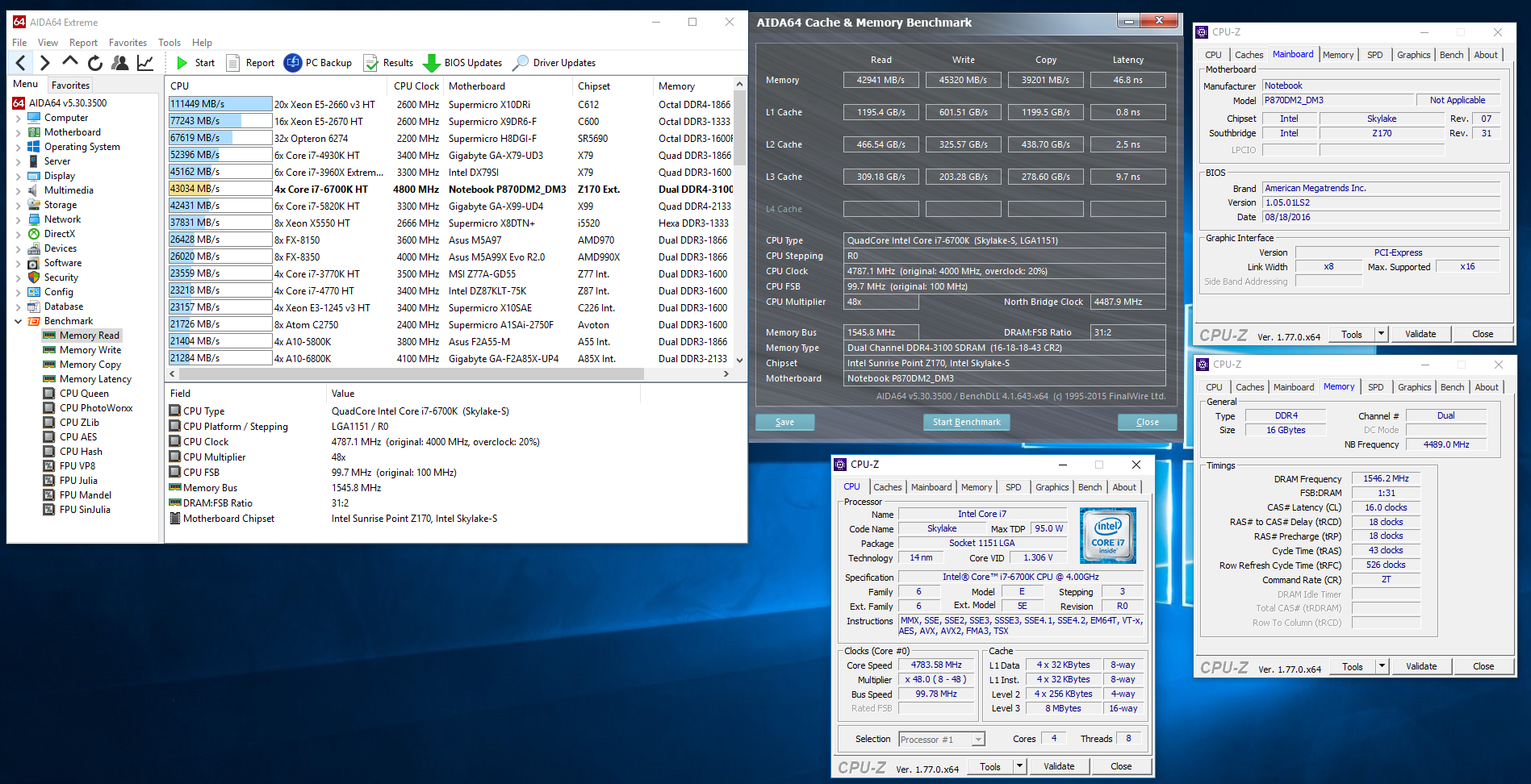Click Close in CPU-Z Memory window
Screen dimensions: 1531x784
click(x=1483, y=666)
